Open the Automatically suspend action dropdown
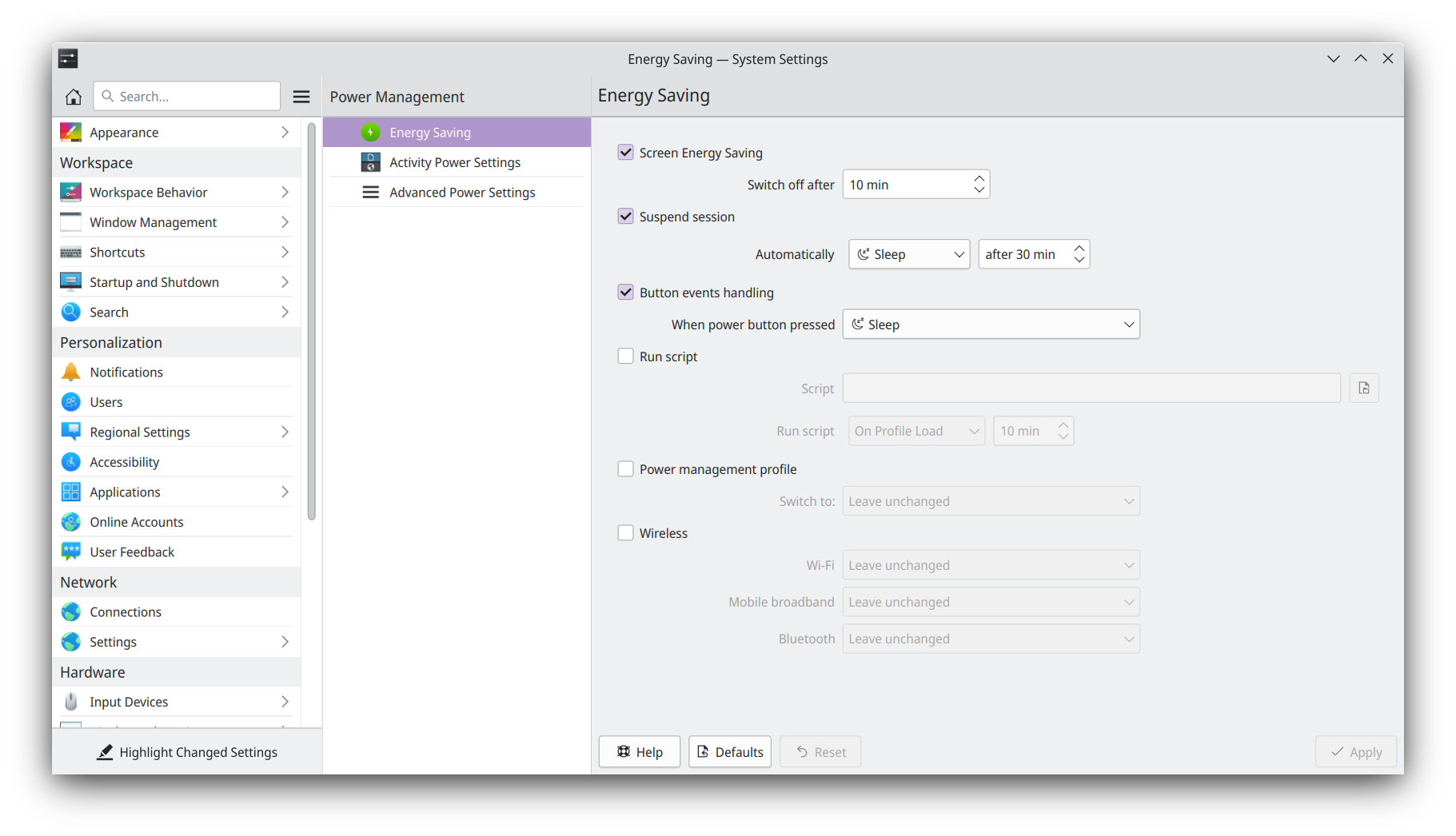The width and height of the screenshot is (1456, 836). coord(909,254)
